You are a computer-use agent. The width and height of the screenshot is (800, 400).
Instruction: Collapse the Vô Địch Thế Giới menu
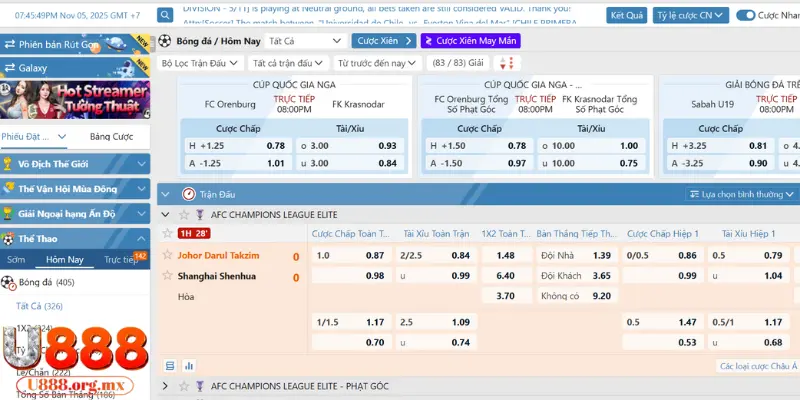tap(142, 163)
